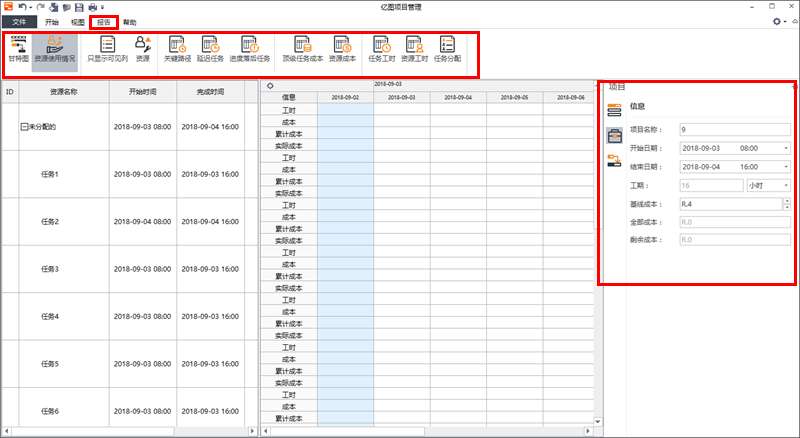Increase 基线成本 with the up stepper
The height and width of the screenshot is (438, 800).
pyautogui.click(x=787, y=201)
